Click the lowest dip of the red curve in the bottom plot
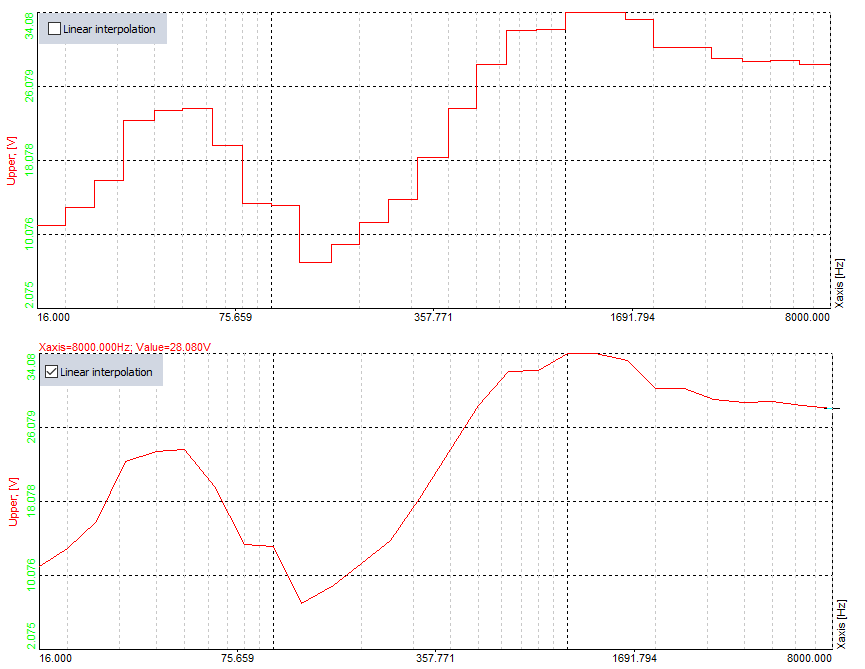865x669 pixels. (303, 604)
